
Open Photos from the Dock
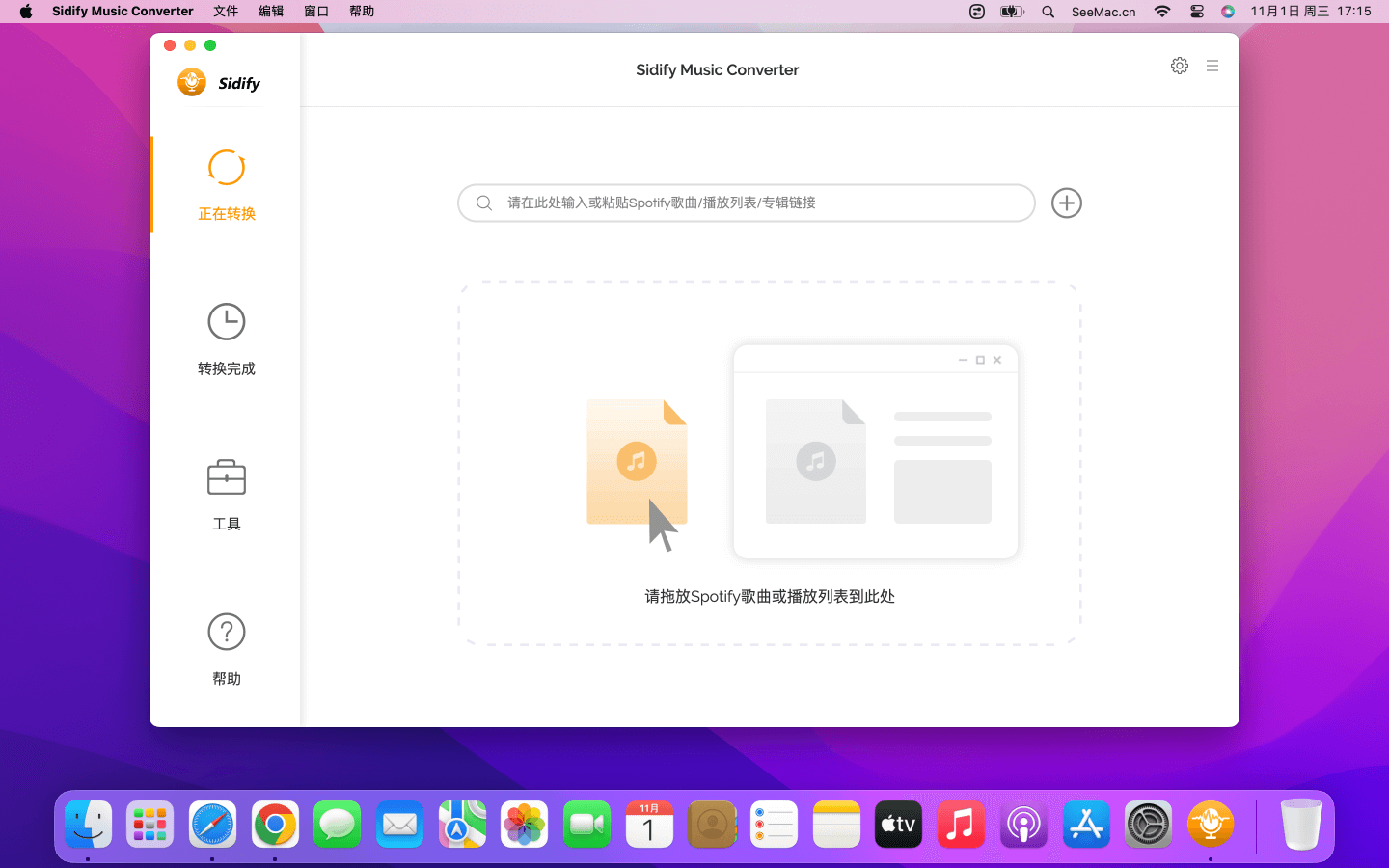(x=525, y=825)
